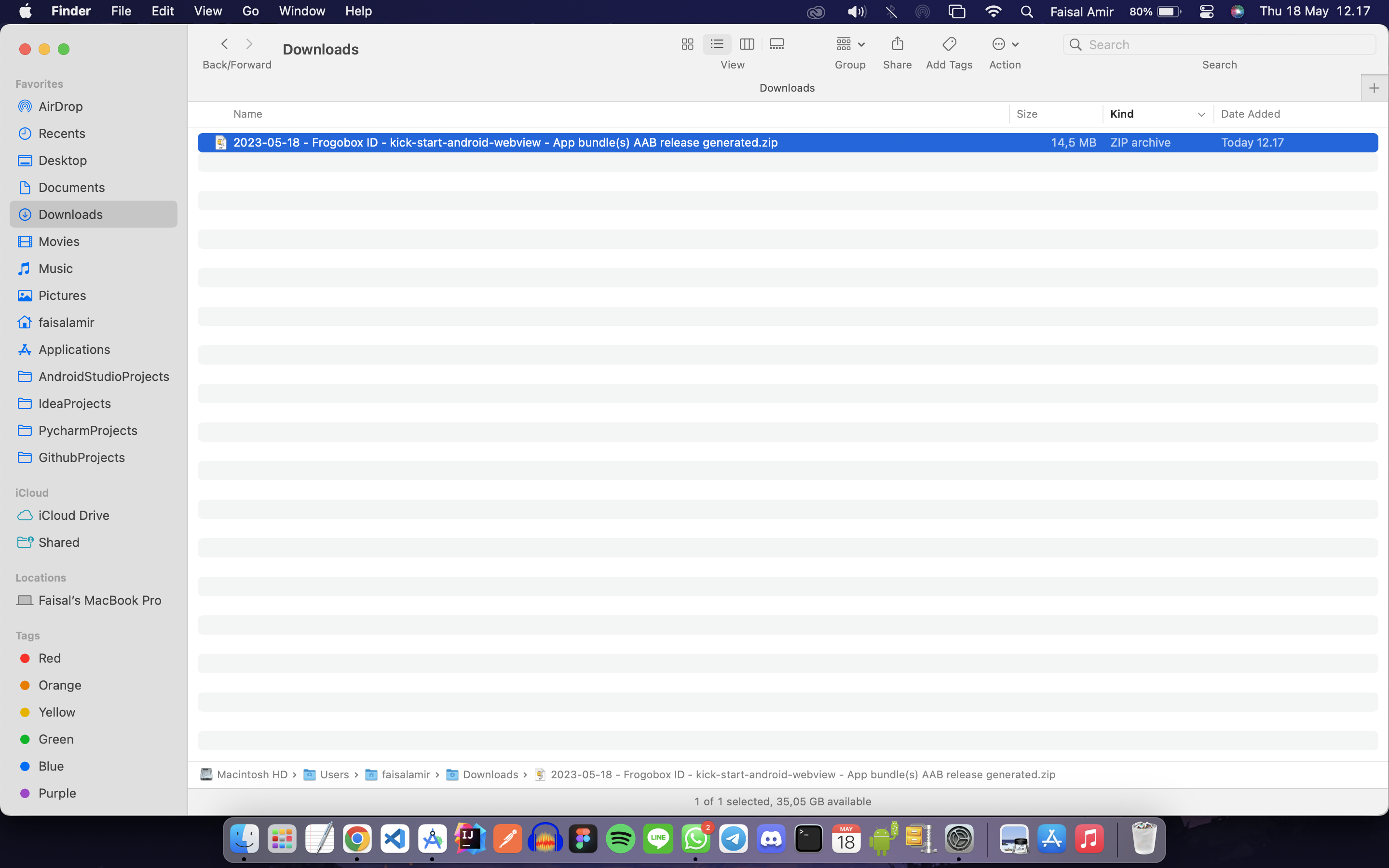The width and height of the screenshot is (1389, 868).
Task: Switch to icon view
Action: (x=687, y=44)
